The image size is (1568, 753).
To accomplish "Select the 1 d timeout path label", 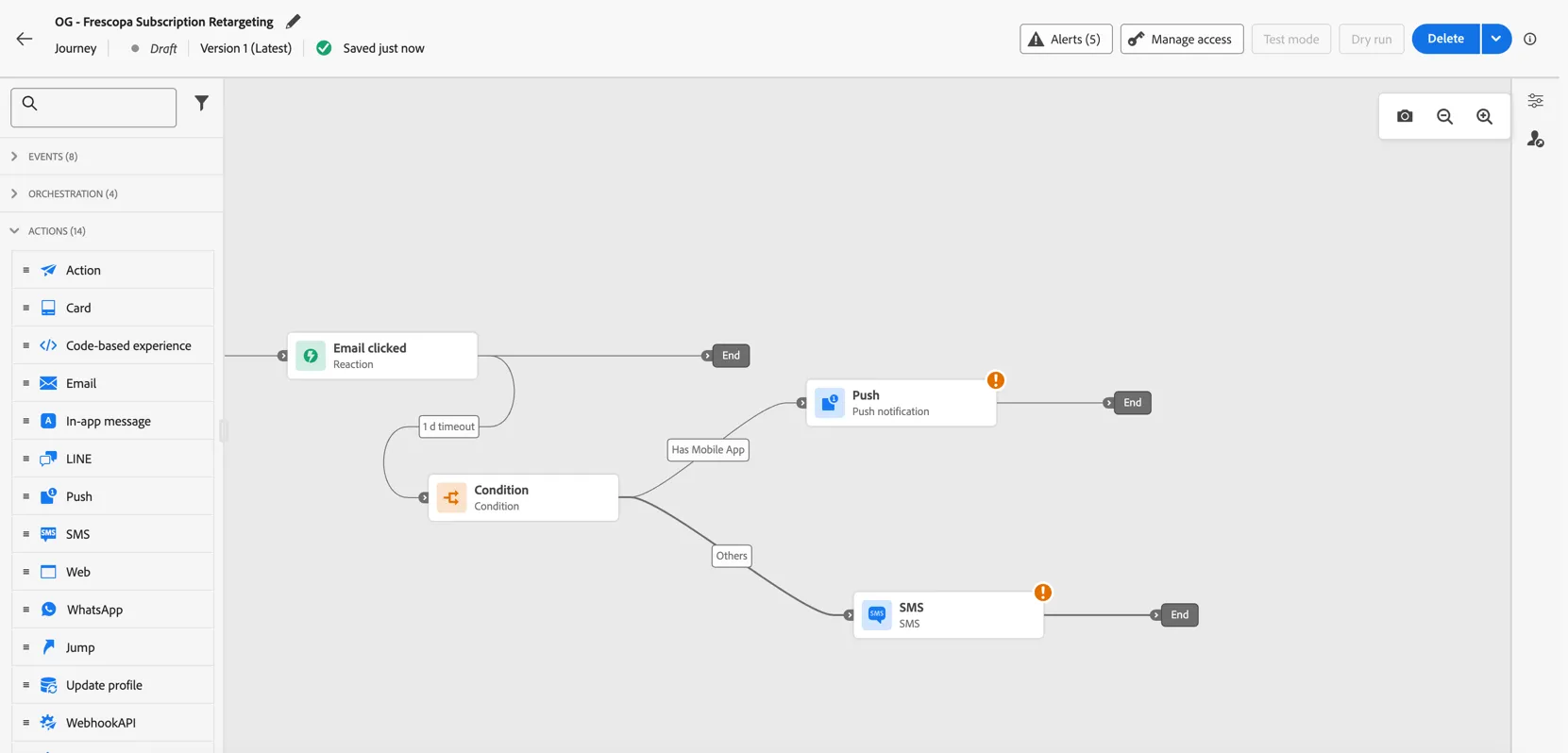I will pos(448,427).
